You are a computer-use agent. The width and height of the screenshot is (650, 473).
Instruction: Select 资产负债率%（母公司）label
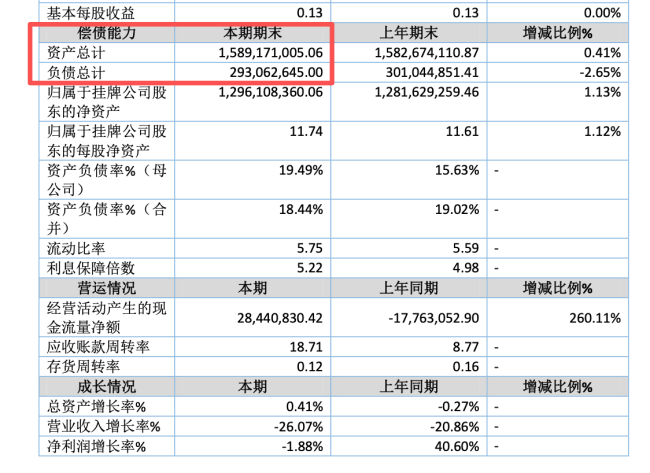[107, 180]
